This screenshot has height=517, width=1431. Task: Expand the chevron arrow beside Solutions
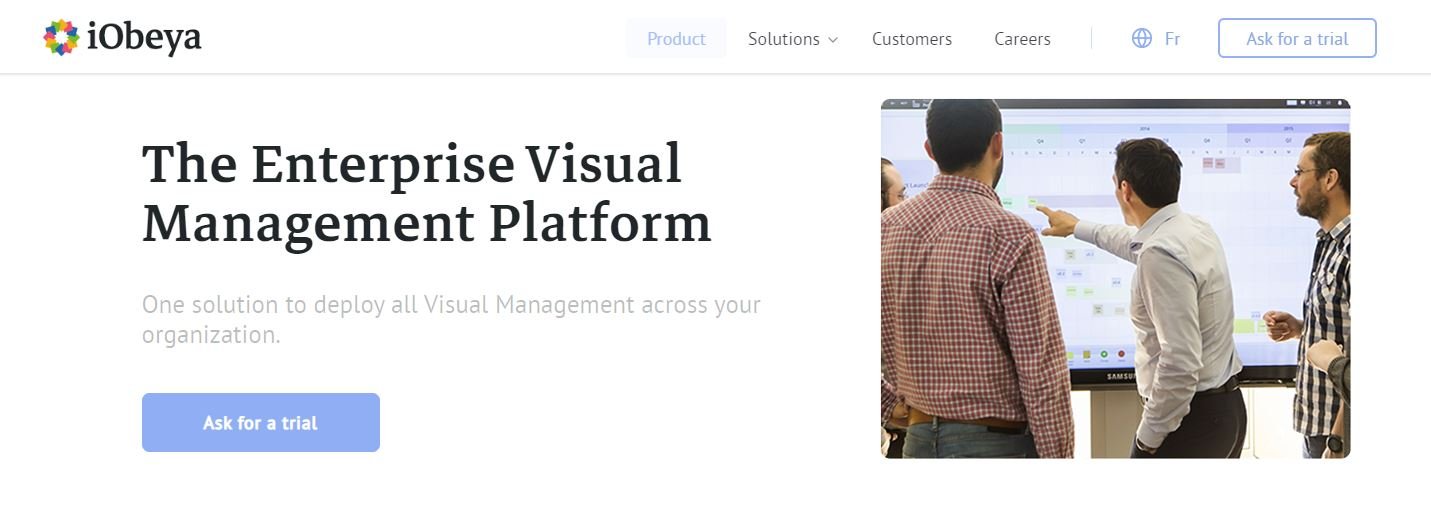[x=833, y=40]
